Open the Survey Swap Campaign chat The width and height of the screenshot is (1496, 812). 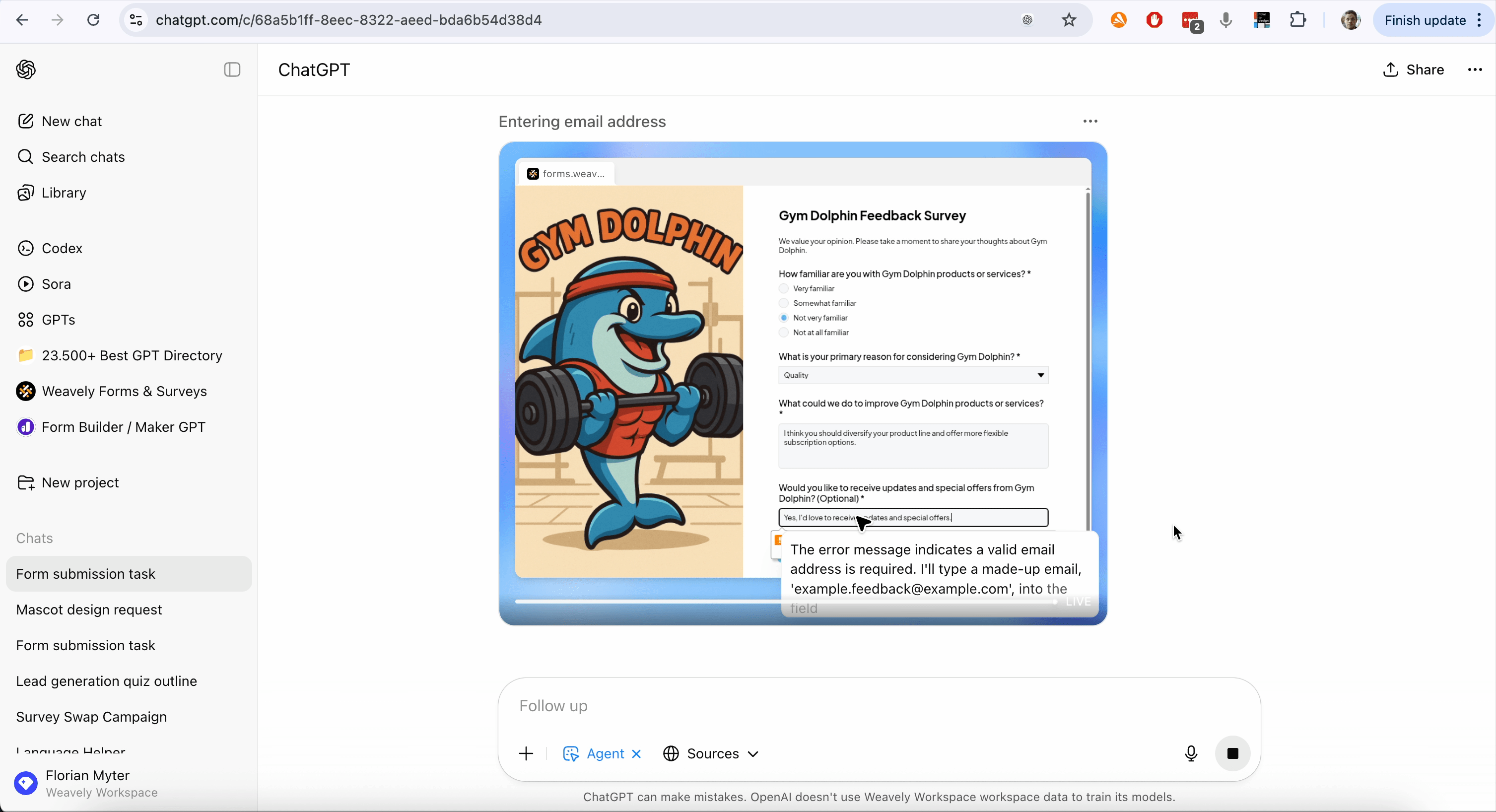coord(129,717)
